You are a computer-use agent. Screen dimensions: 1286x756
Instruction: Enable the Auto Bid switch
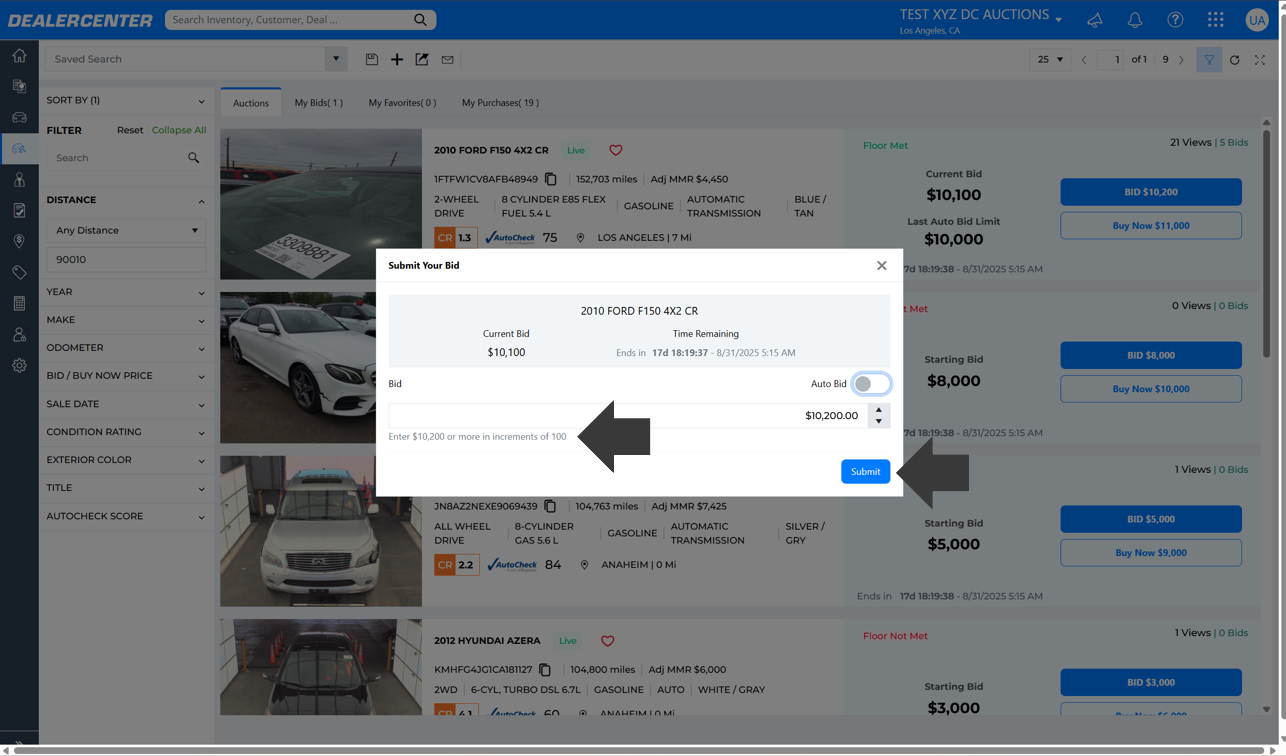tap(871, 384)
